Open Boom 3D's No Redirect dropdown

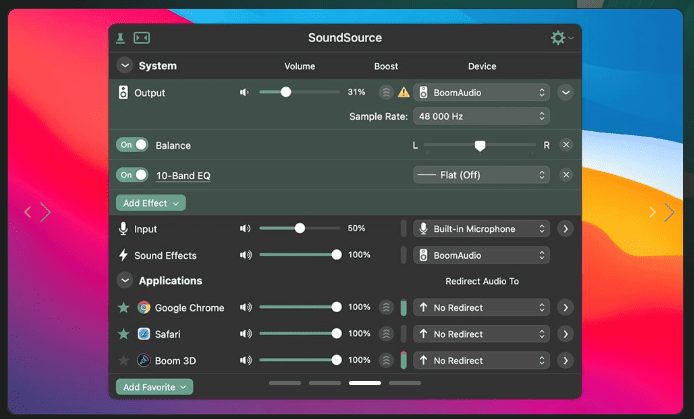click(x=482, y=361)
